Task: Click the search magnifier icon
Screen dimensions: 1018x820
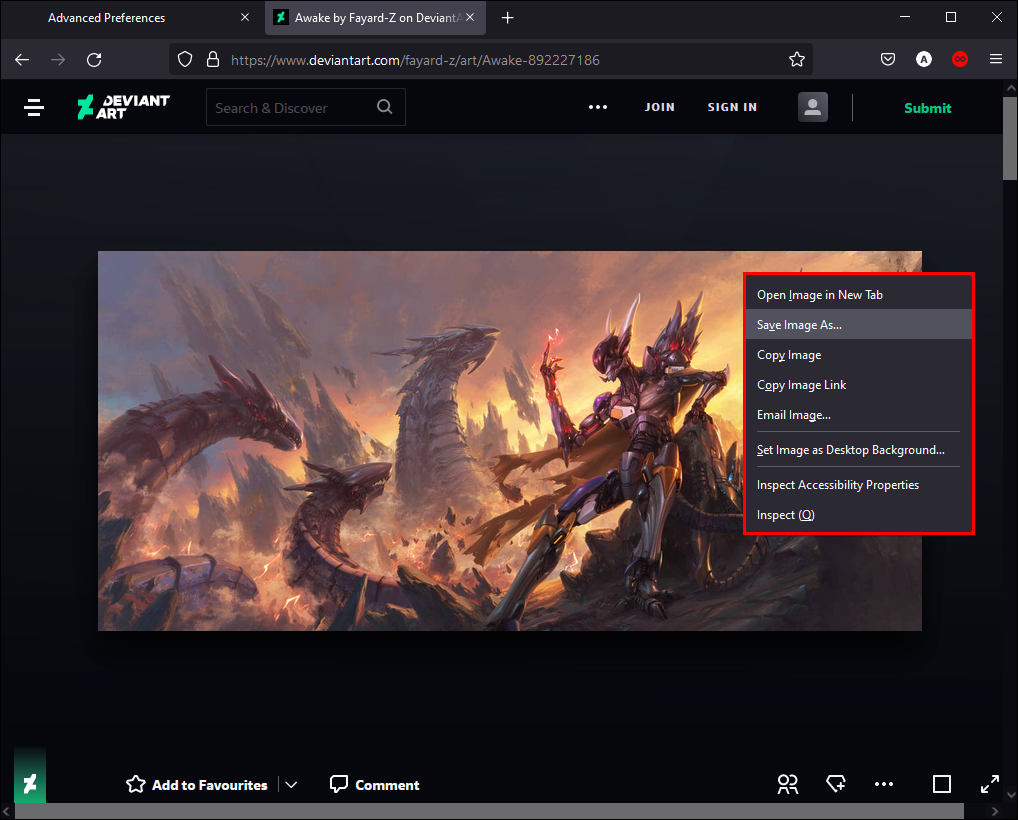Action: point(384,107)
